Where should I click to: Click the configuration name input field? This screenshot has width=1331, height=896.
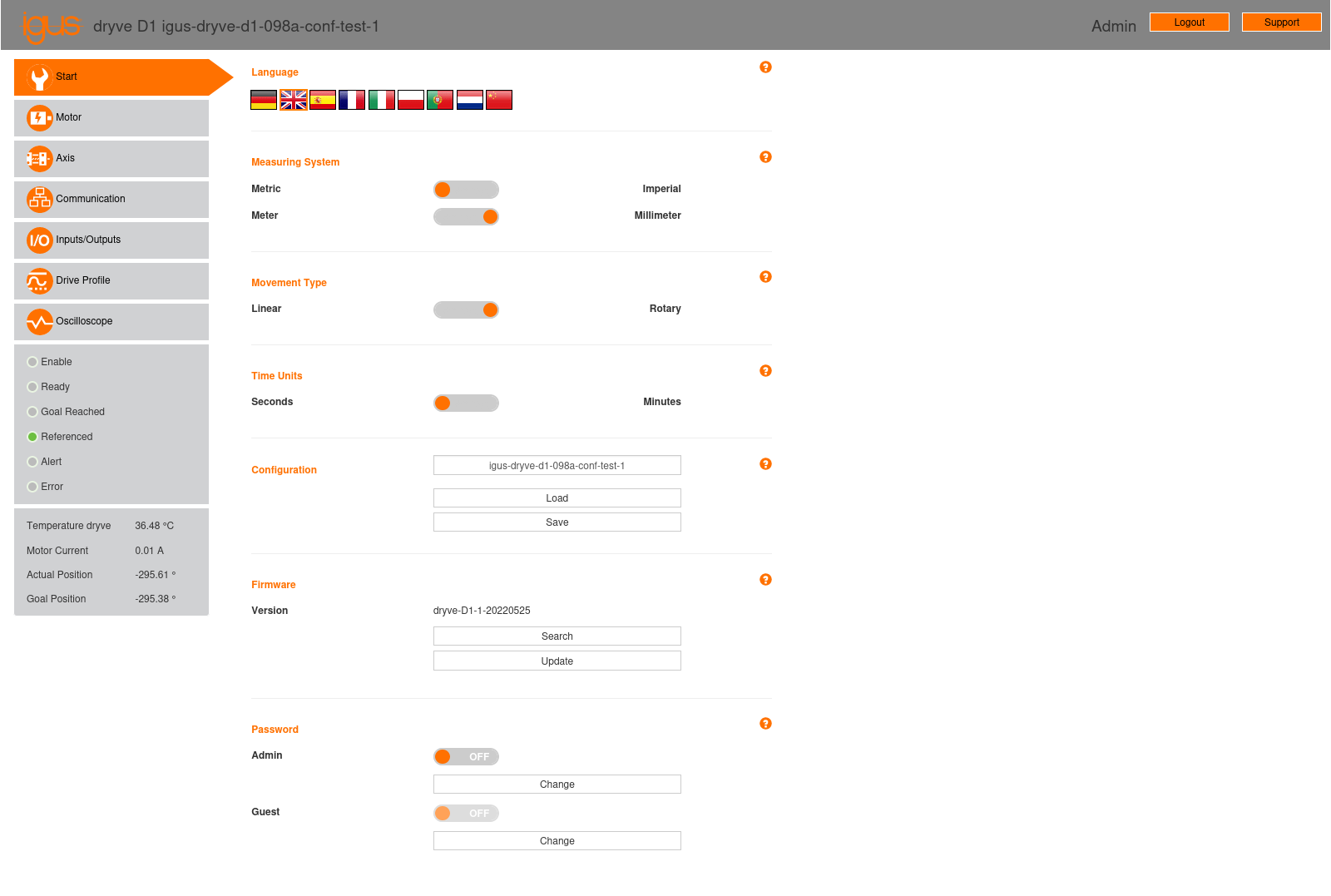pyautogui.click(x=557, y=466)
